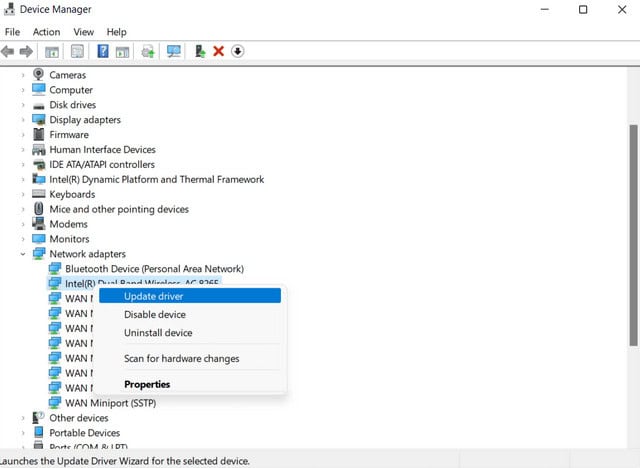
Task: Choose Uninstall device from context menu
Action: pos(190,333)
